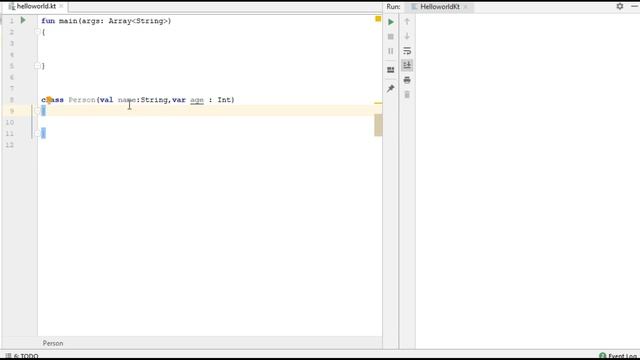Minimize the Run tool window
The width and height of the screenshot is (640, 360).
tap(634, 6)
